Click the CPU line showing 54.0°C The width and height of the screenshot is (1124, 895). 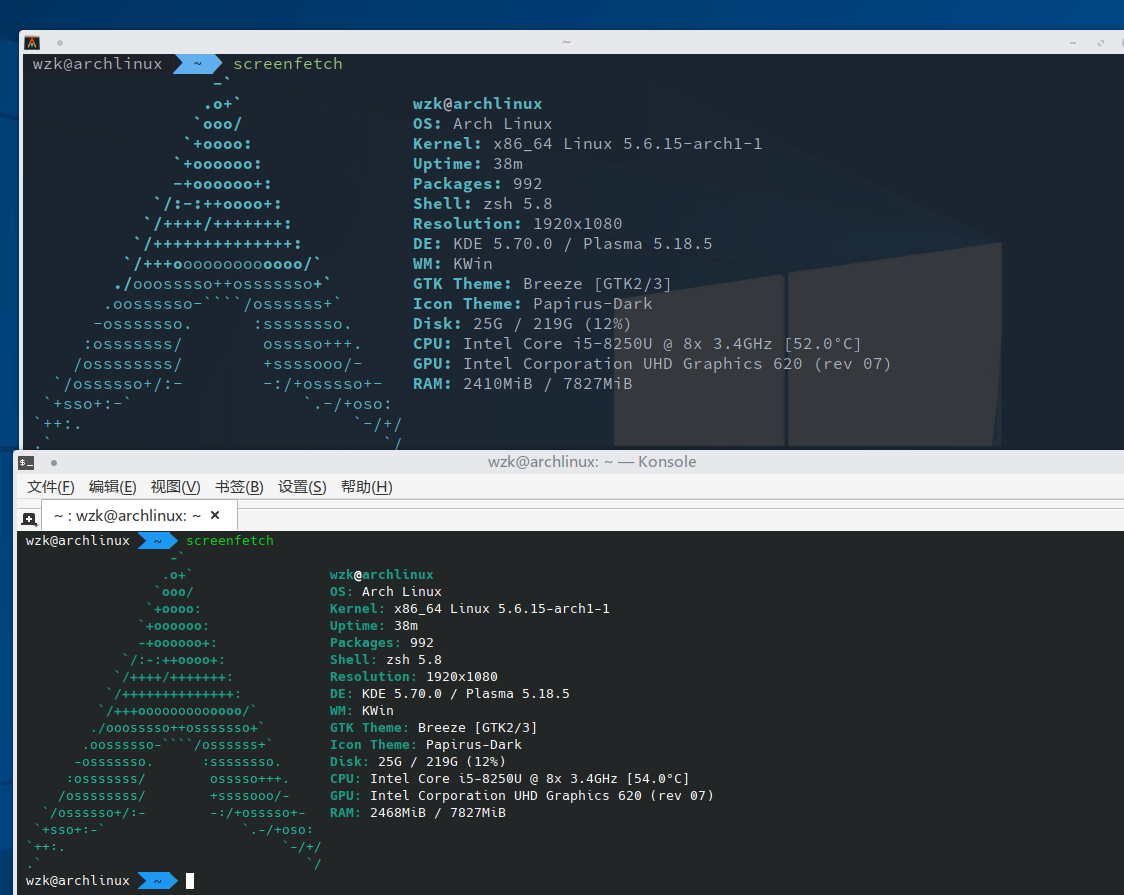point(510,779)
